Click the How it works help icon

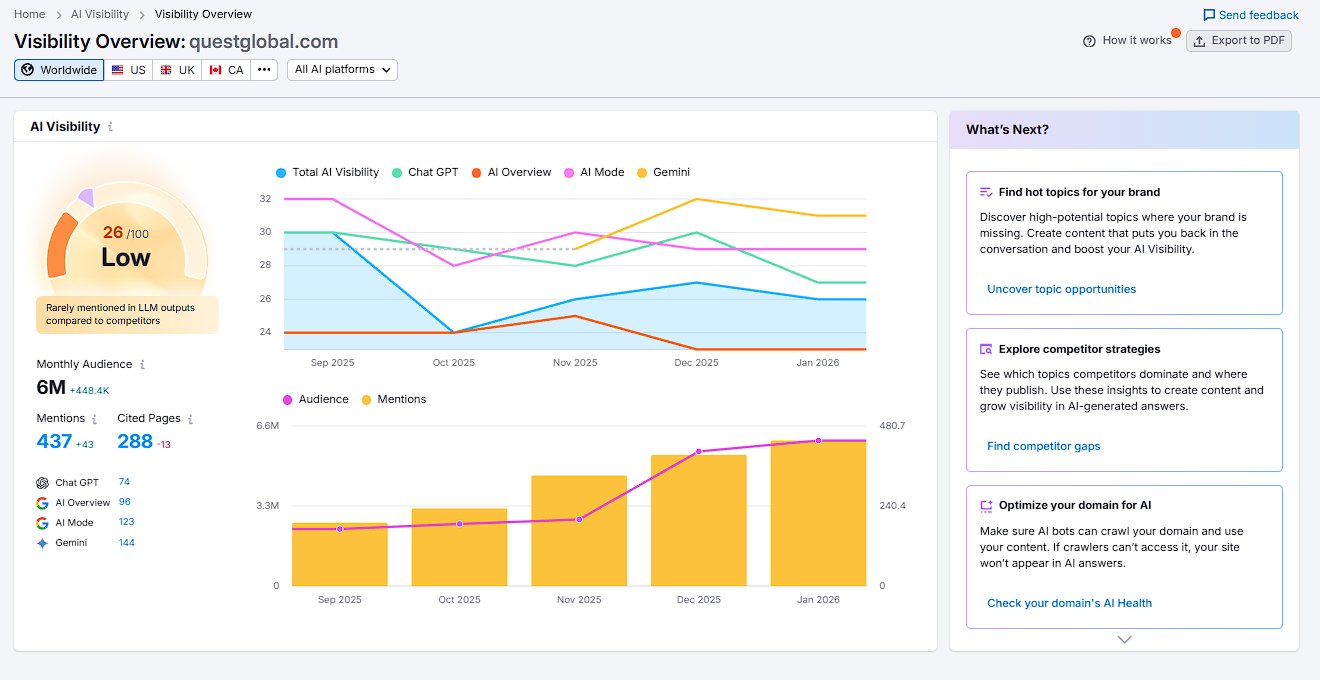click(1088, 40)
